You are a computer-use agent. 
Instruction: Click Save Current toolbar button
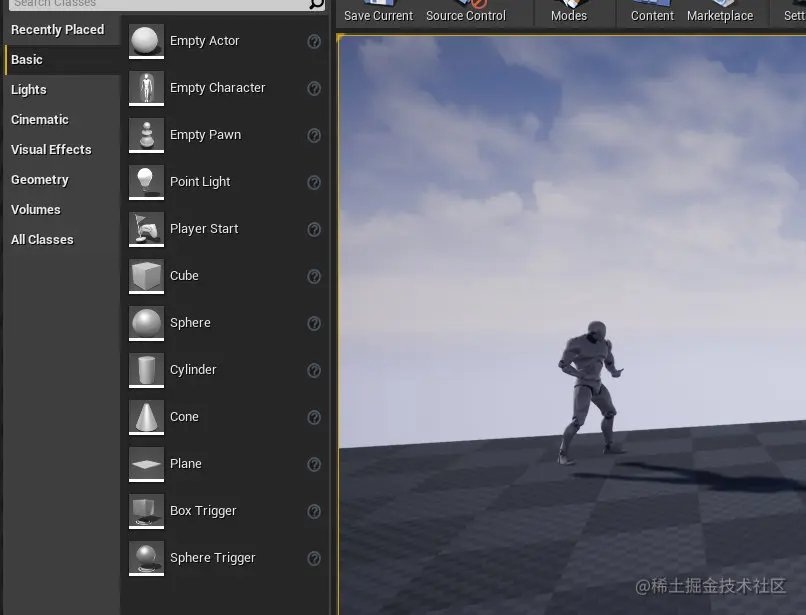click(x=378, y=12)
